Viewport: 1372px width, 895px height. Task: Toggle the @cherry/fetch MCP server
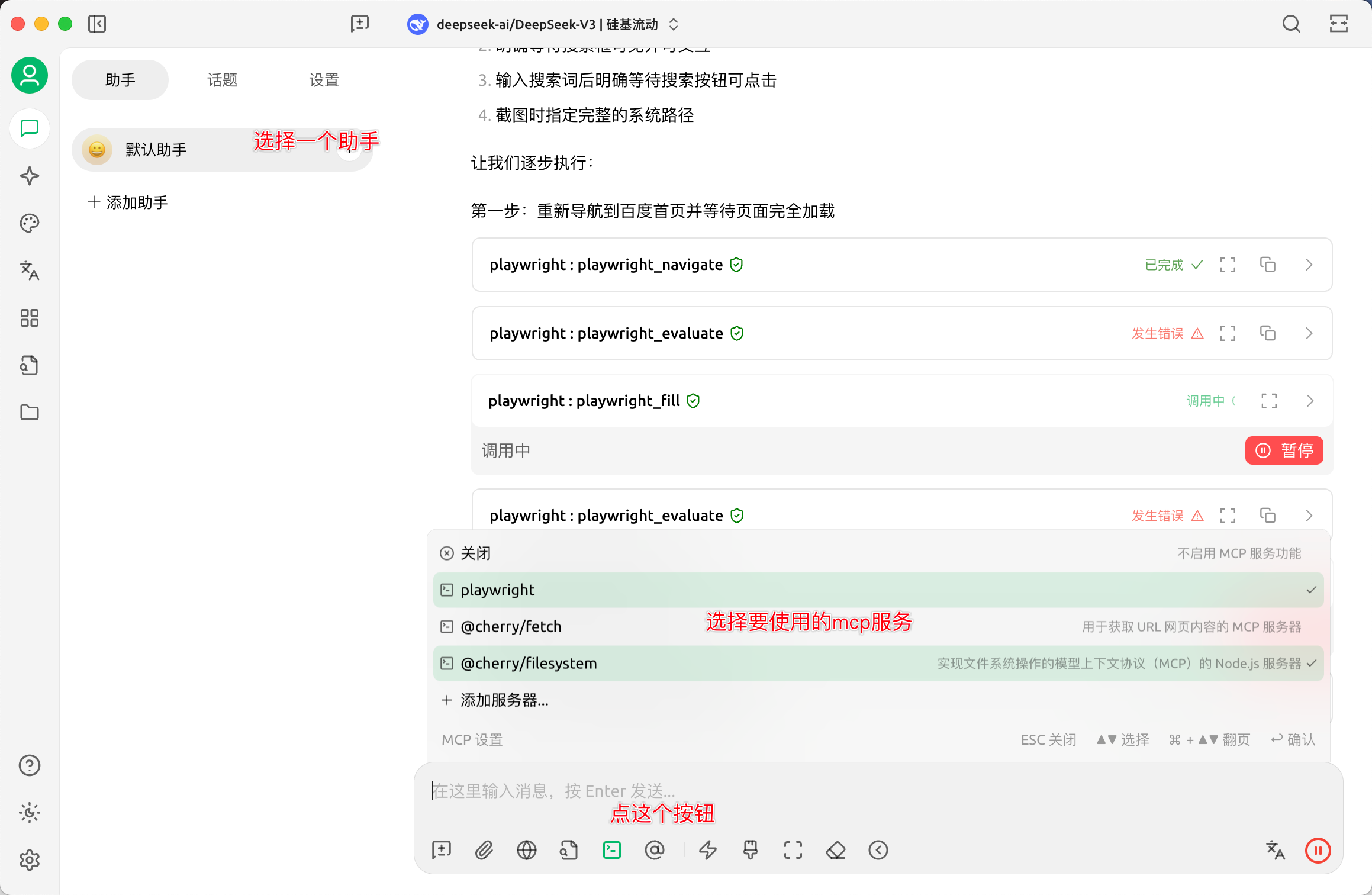878,626
